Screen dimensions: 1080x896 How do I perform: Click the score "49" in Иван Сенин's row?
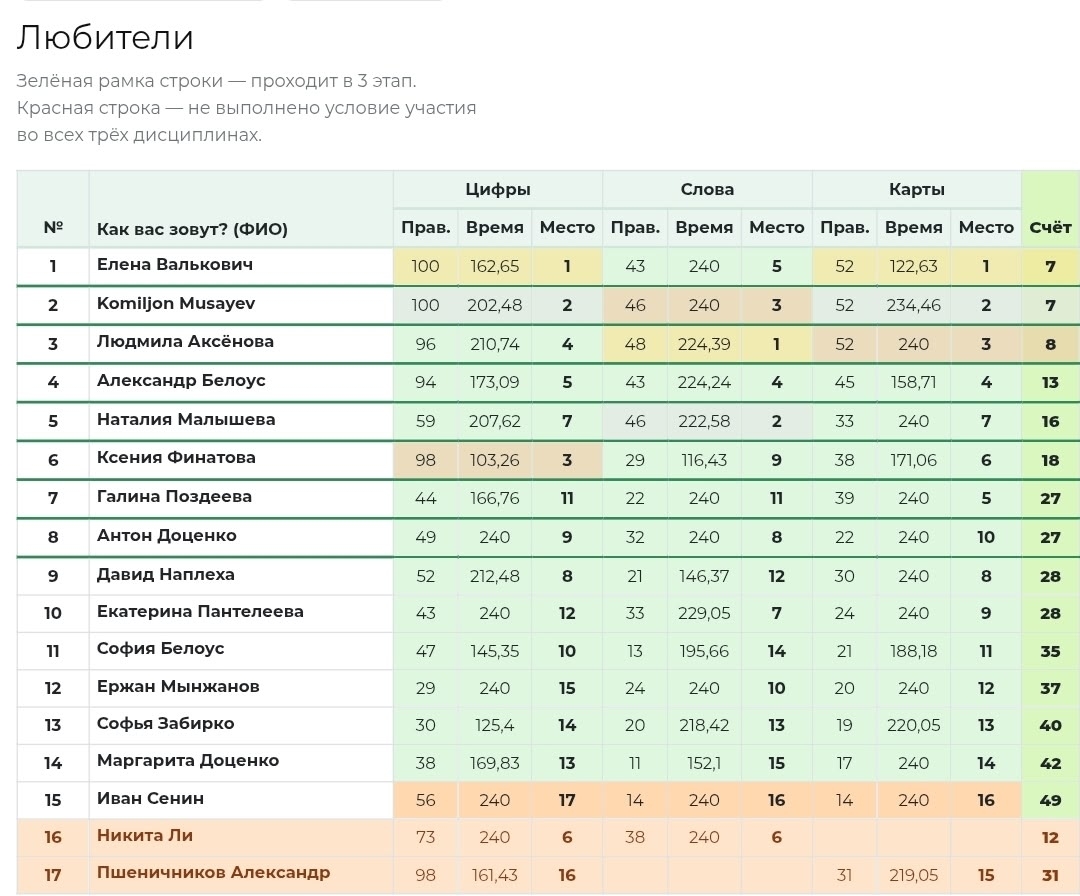(1050, 800)
